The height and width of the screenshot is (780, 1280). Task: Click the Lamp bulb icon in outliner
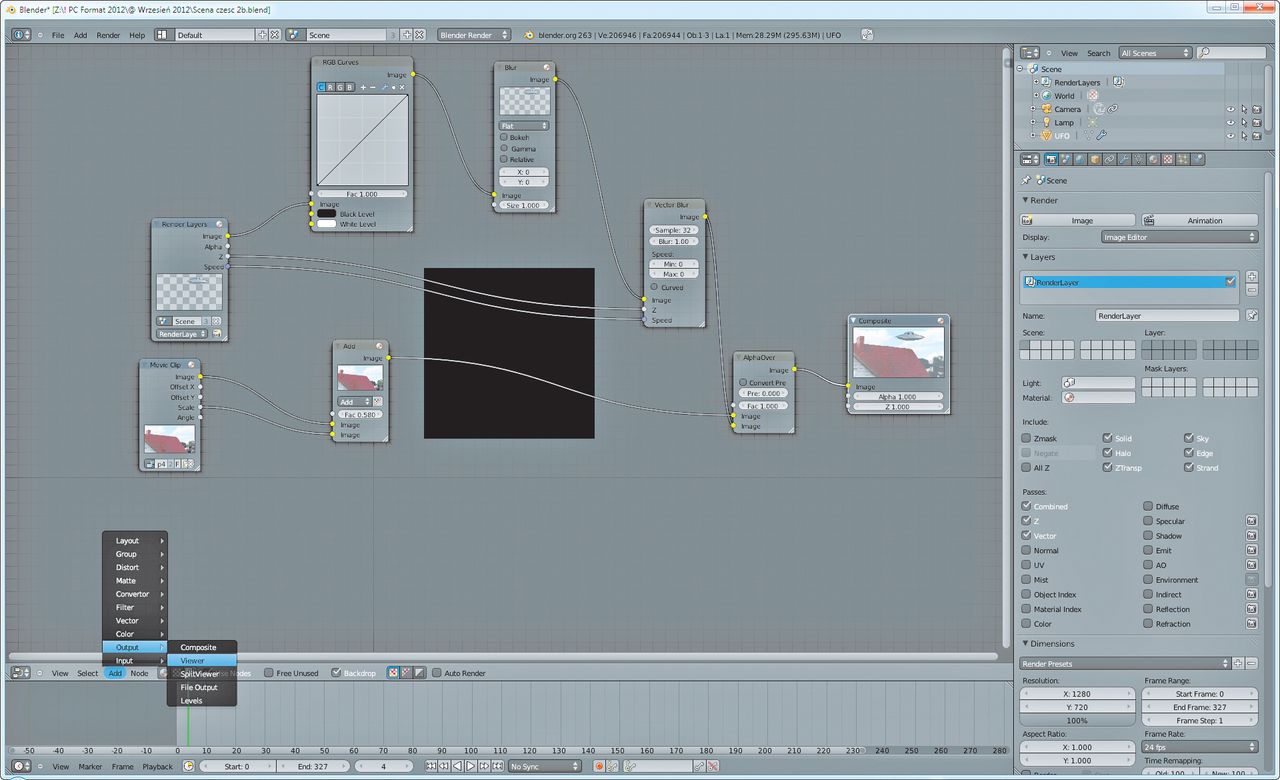click(x=1046, y=122)
